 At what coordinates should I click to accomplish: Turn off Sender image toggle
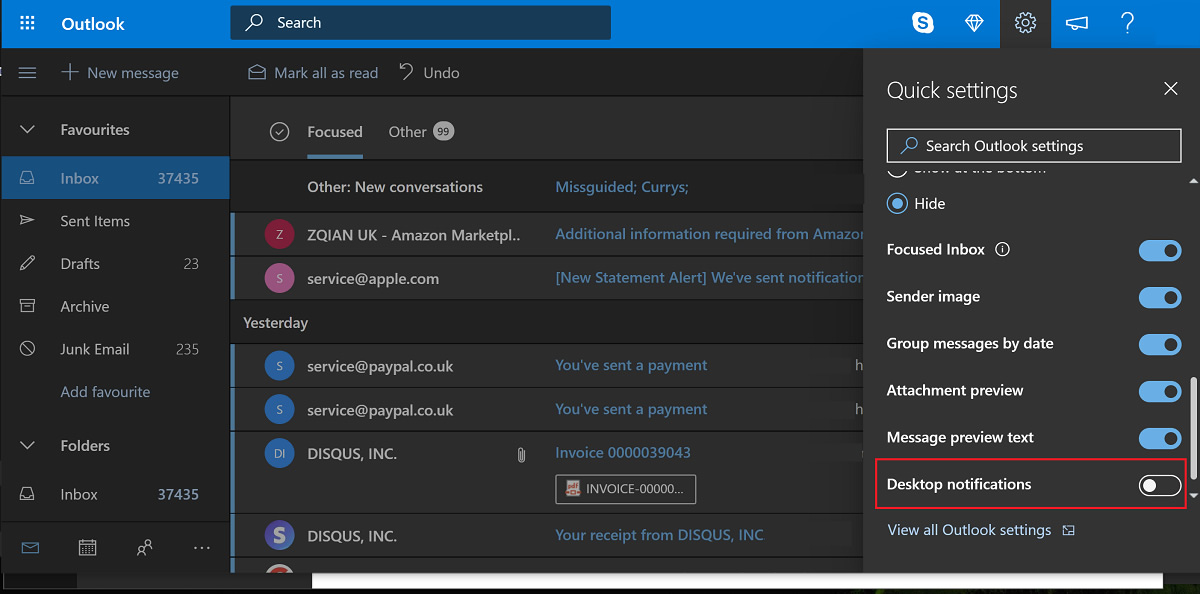pyautogui.click(x=1160, y=297)
